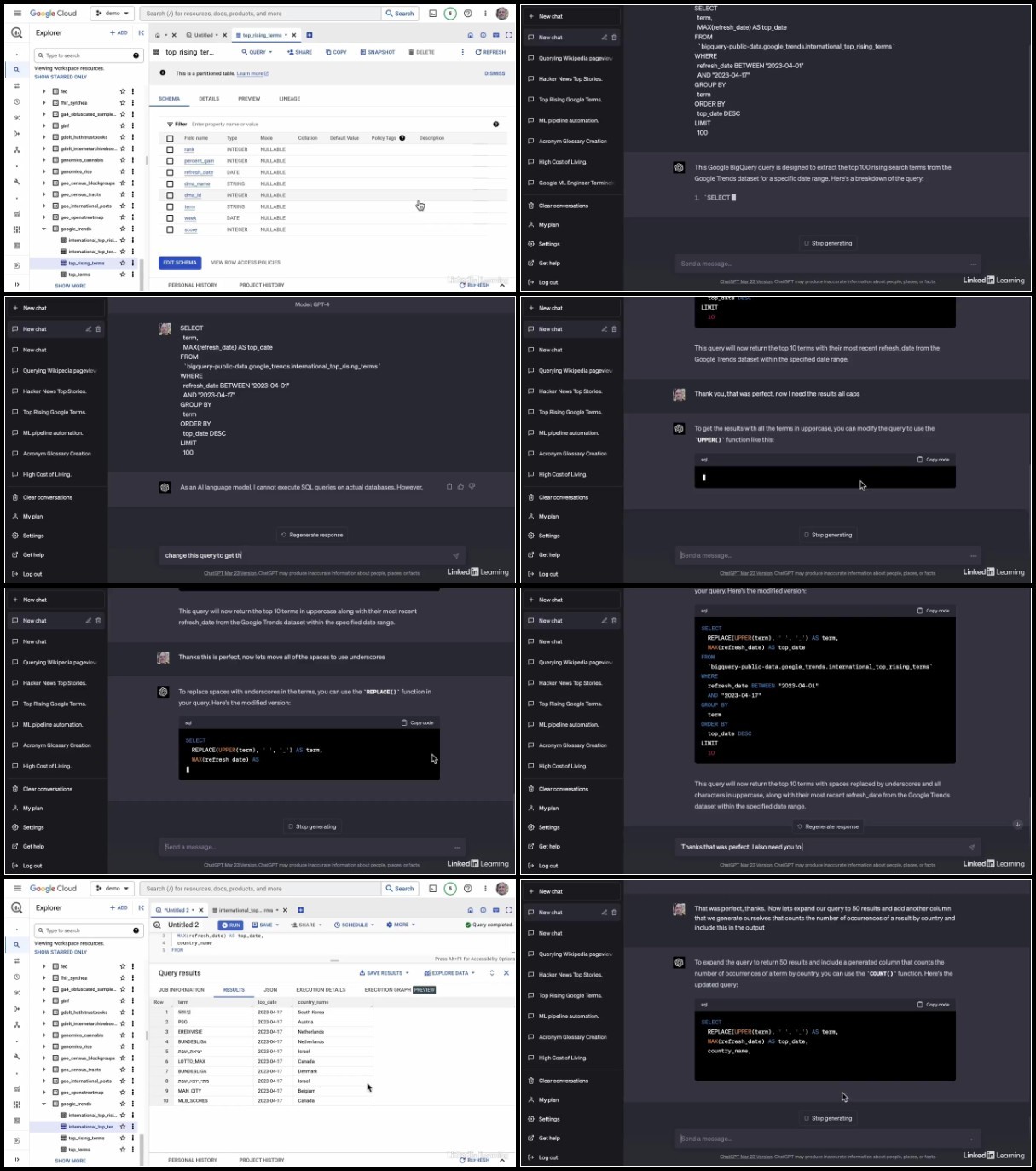Tick the checkbox for the refresh_date field
The height and width of the screenshot is (1171, 1036).
coord(170,172)
